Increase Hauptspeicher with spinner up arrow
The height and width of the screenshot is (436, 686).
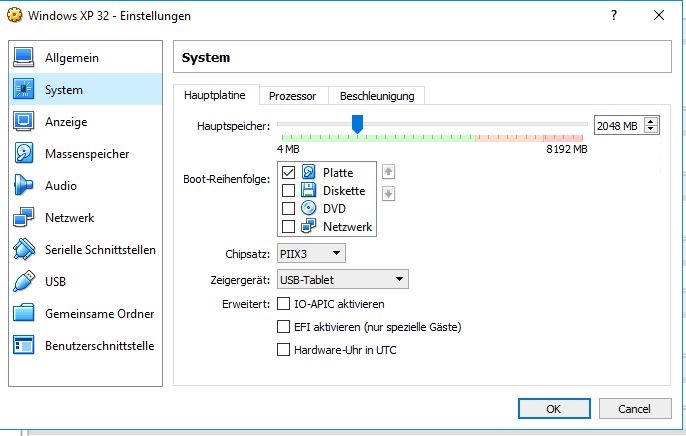click(651, 122)
